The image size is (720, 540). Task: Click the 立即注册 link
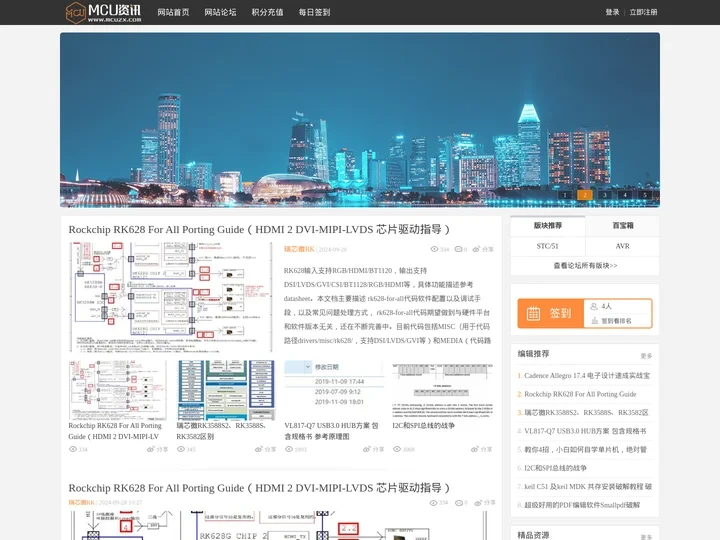[x=643, y=12]
